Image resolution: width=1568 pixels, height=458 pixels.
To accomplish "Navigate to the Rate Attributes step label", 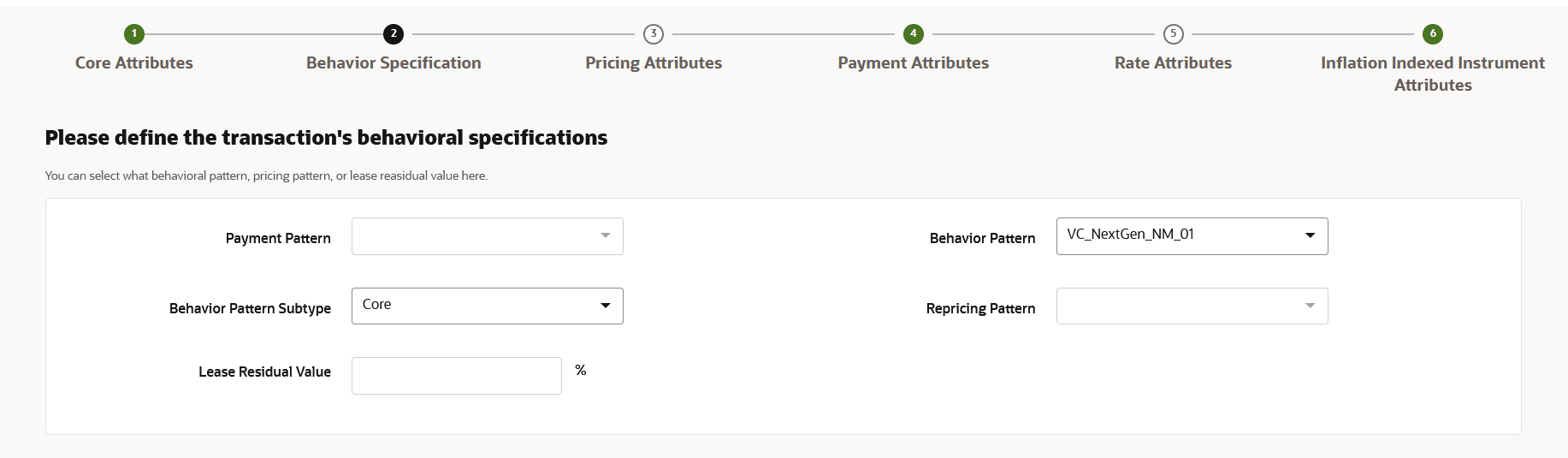I will pos(1173,63).
